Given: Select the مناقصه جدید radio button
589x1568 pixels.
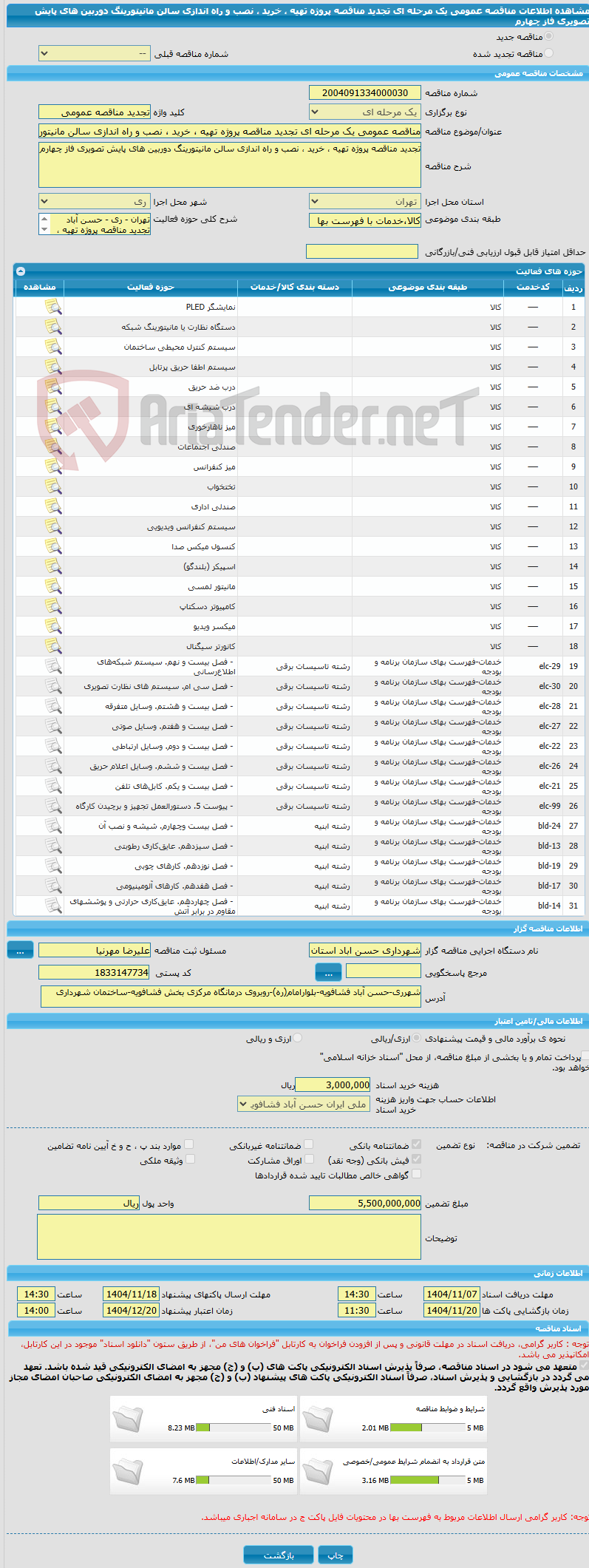Looking at the screenshot, I should pyautogui.click(x=548, y=36).
